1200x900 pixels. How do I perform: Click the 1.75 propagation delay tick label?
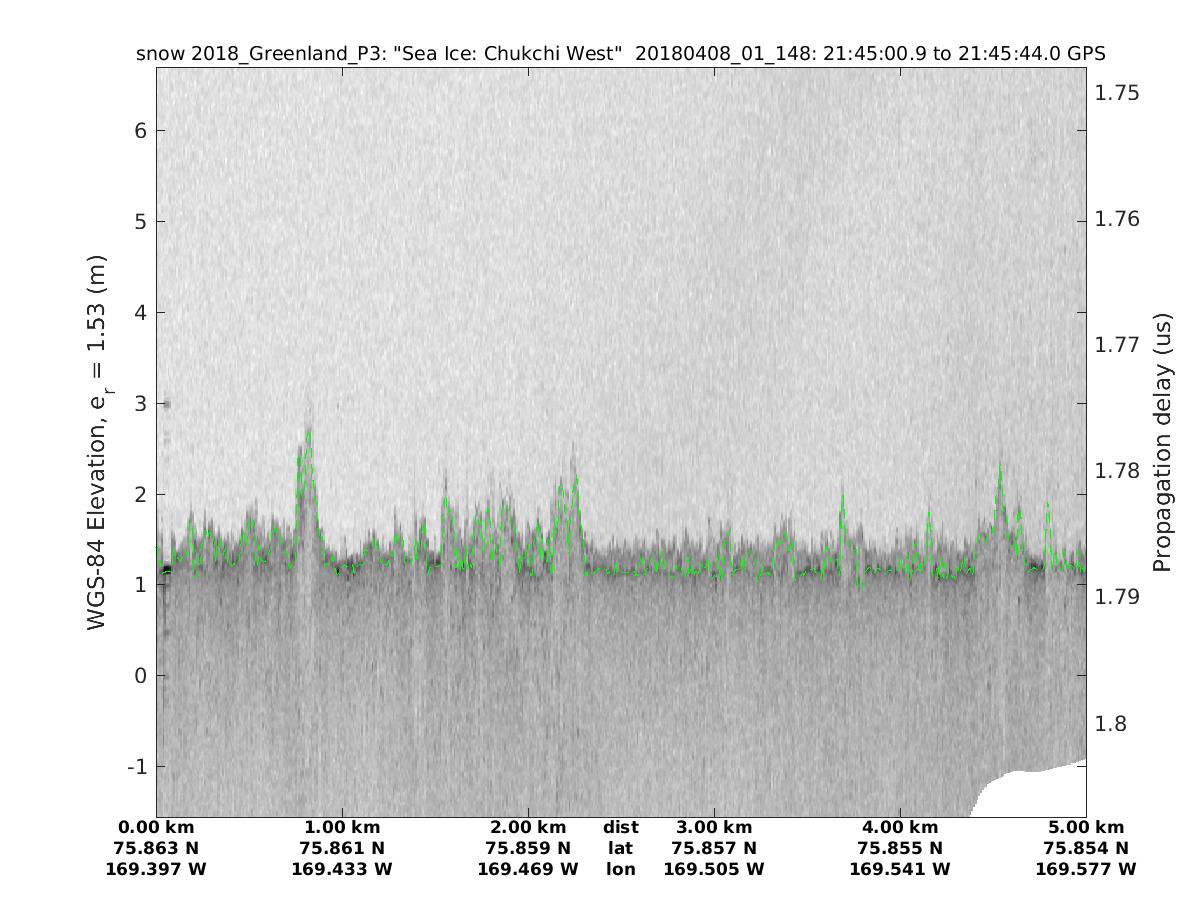click(x=1117, y=93)
